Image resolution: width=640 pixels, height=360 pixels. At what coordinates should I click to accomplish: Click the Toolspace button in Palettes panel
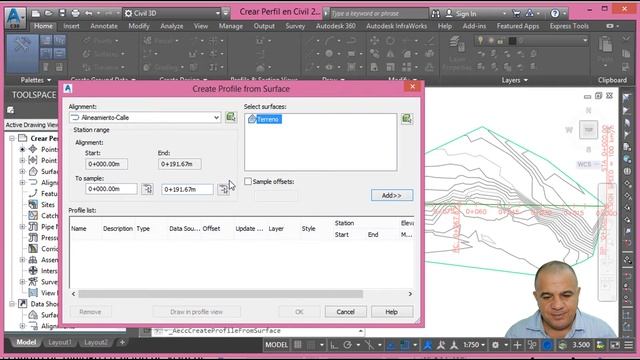point(22,53)
